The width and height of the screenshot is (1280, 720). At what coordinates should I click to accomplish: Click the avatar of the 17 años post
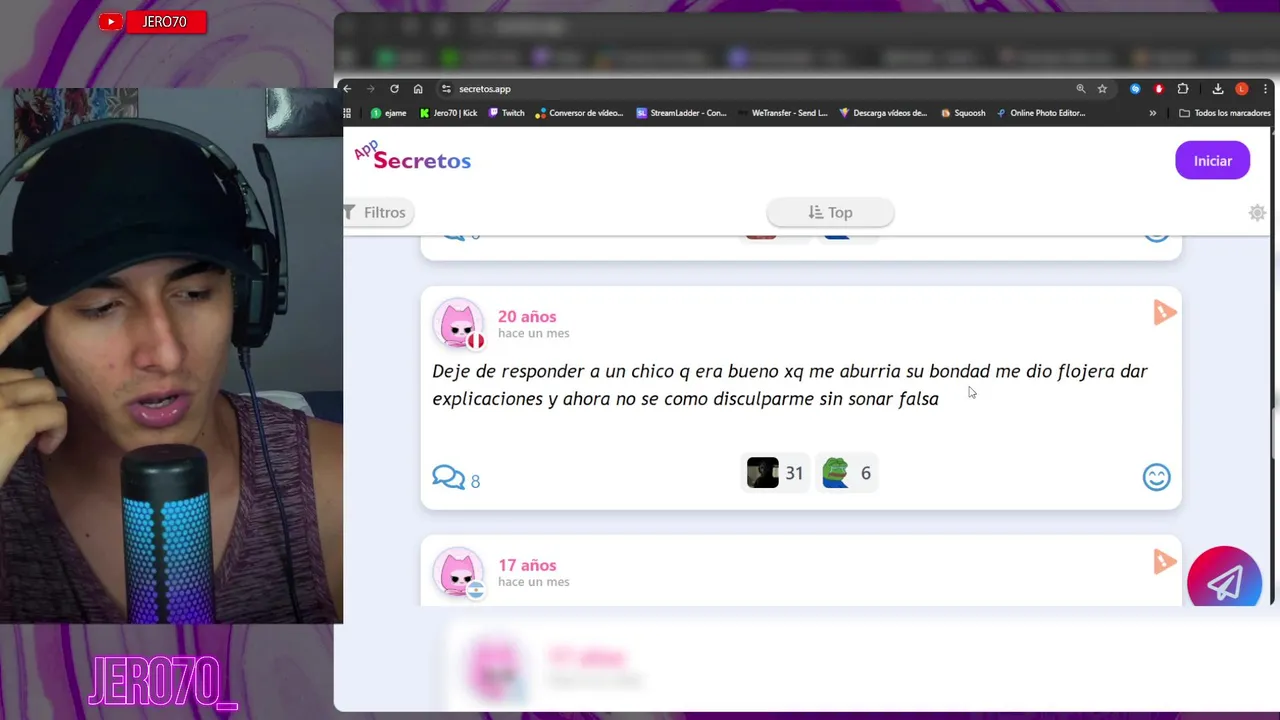pos(459,573)
